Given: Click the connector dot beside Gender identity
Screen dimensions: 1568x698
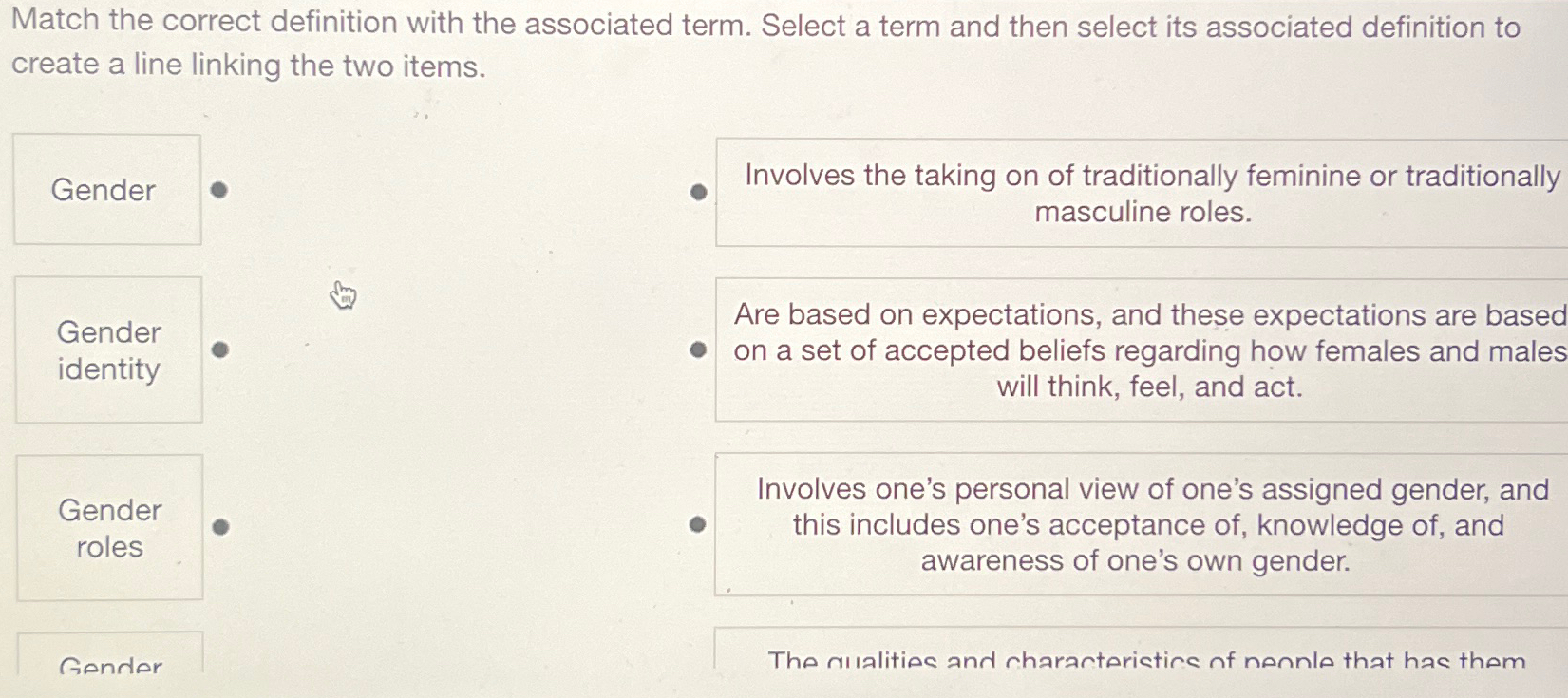Looking at the screenshot, I should click(x=220, y=348).
